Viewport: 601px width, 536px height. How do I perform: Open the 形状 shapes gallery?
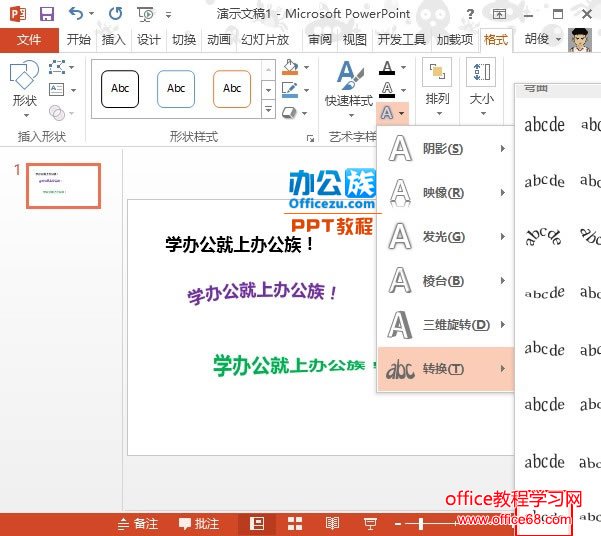pyautogui.click(x=24, y=89)
